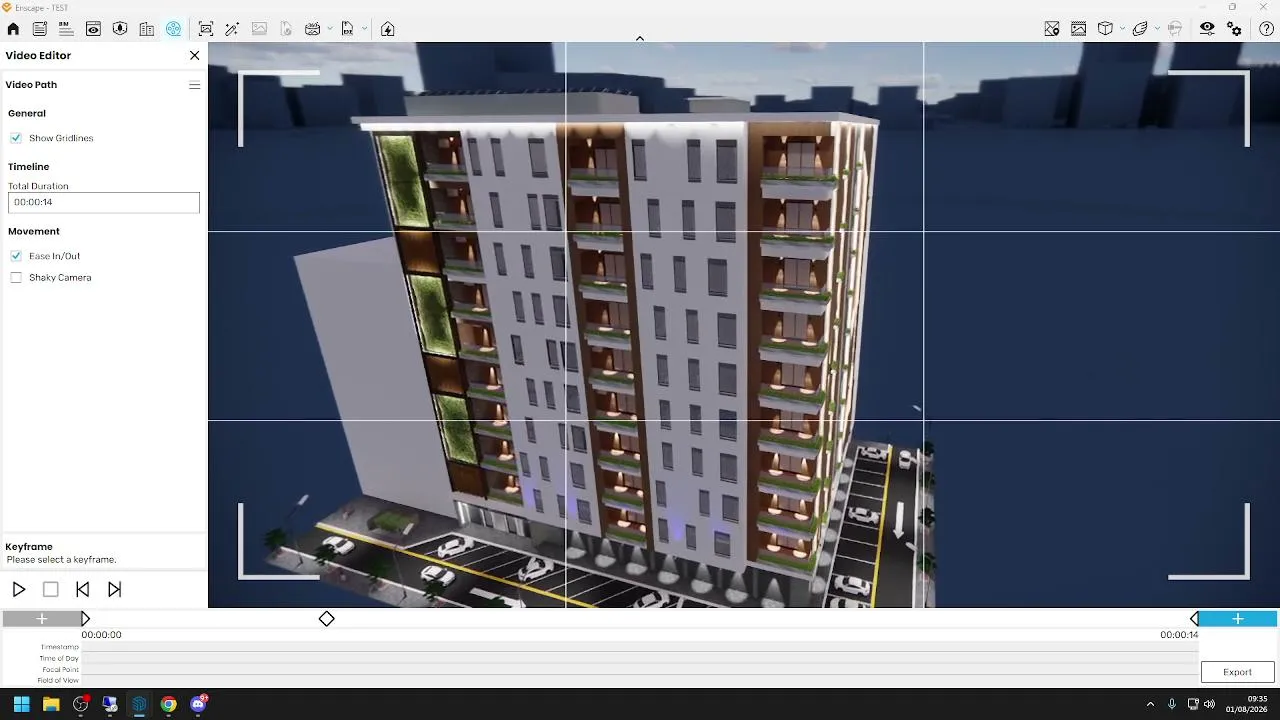Show hidden system tray icons
This screenshot has height=720, width=1280.
[x=1150, y=704]
